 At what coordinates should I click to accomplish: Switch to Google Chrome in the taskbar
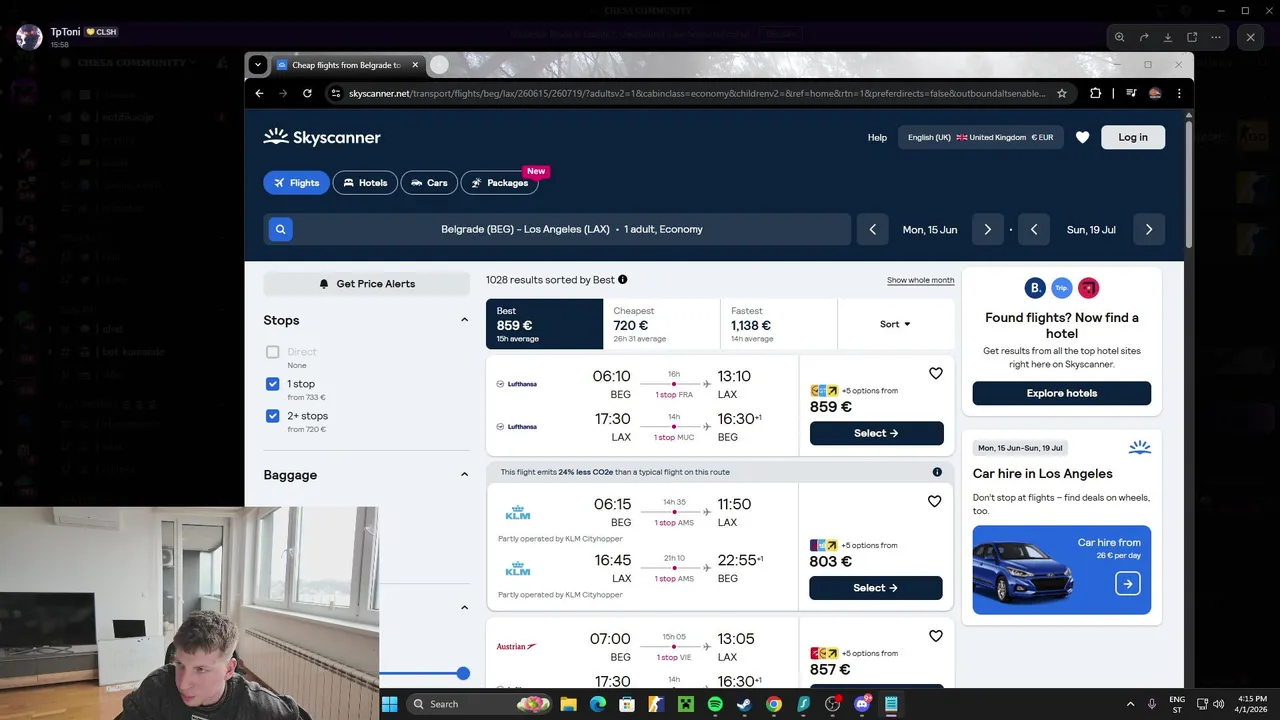[774, 704]
